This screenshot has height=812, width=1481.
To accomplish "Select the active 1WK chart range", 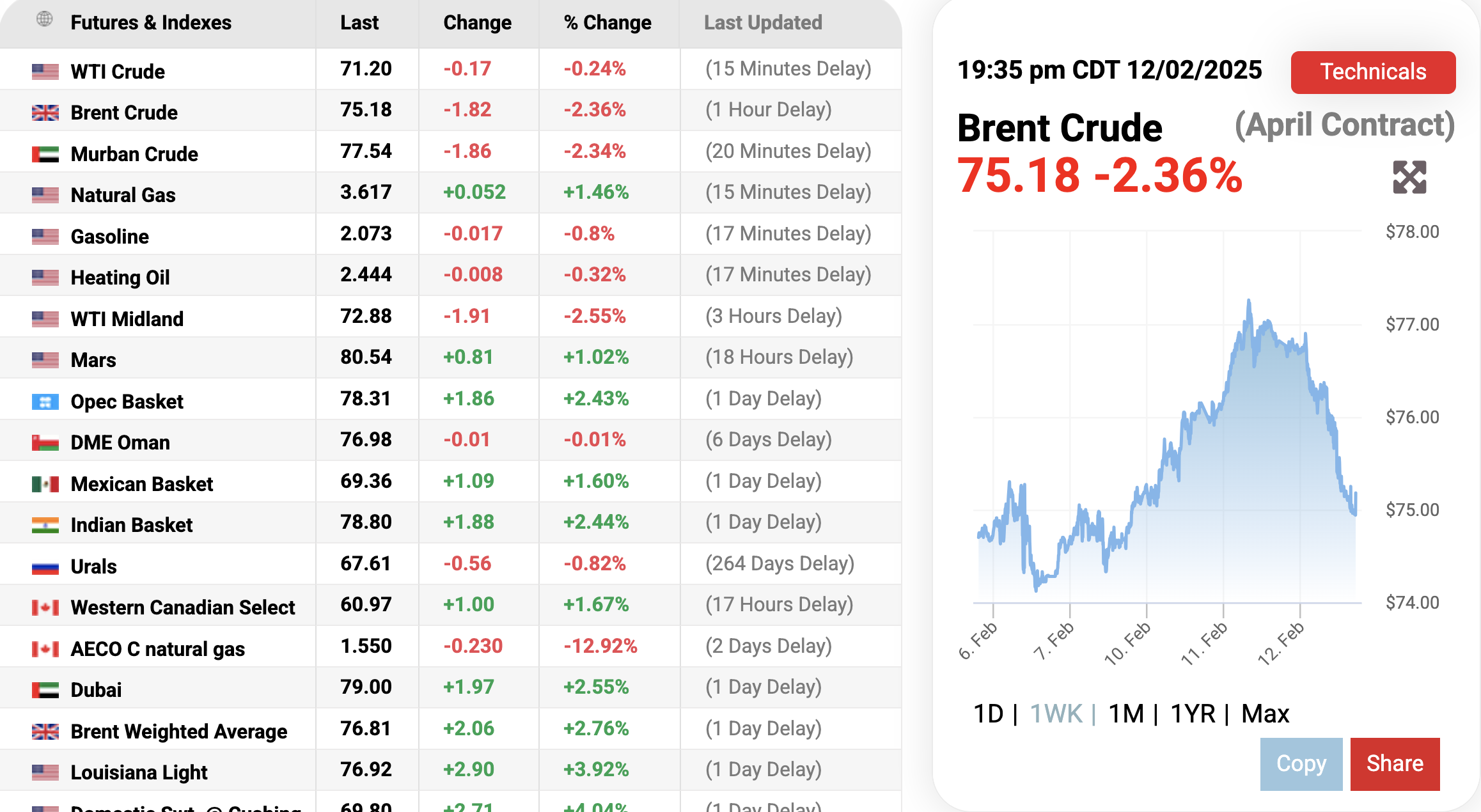I will [1056, 714].
